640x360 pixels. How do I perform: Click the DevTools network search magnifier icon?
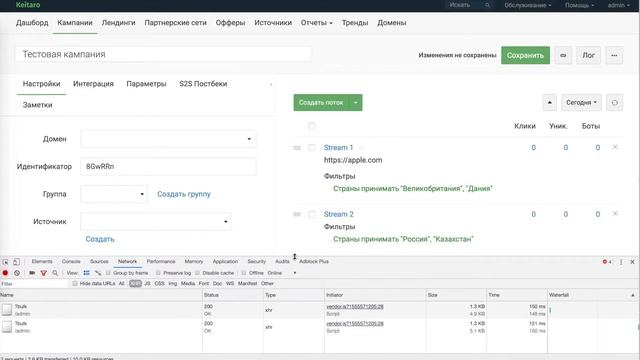(55, 273)
